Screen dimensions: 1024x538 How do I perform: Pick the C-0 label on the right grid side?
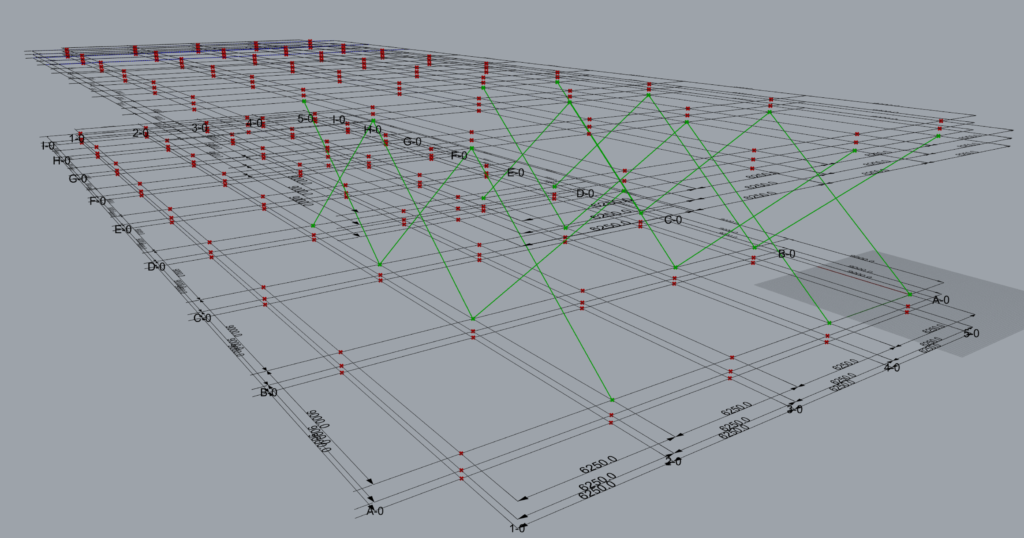pyautogui.click(x=673, y=220)
